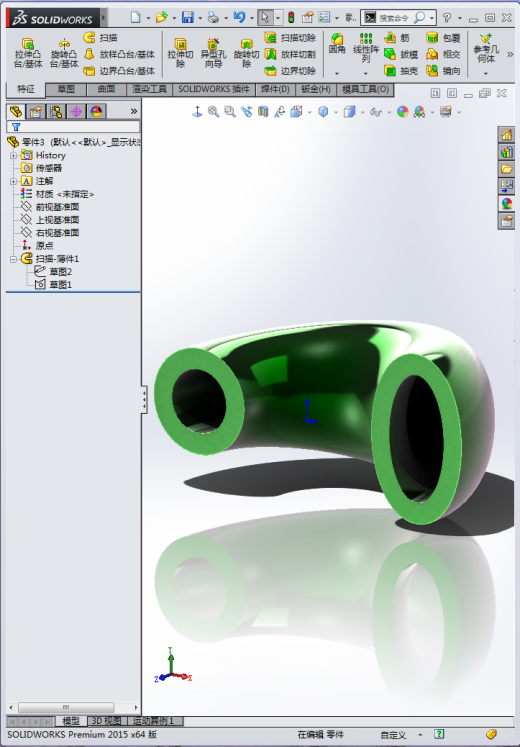Click the Lofted Boss/Base tool (放样凸台/基体)
The image size is (520, 747).
(x=119, y=54)
